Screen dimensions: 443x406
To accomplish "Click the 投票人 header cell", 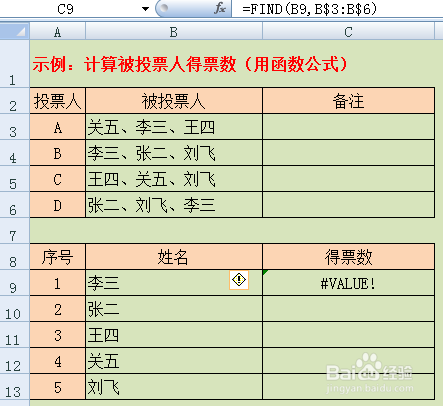I will click(58, 101).
